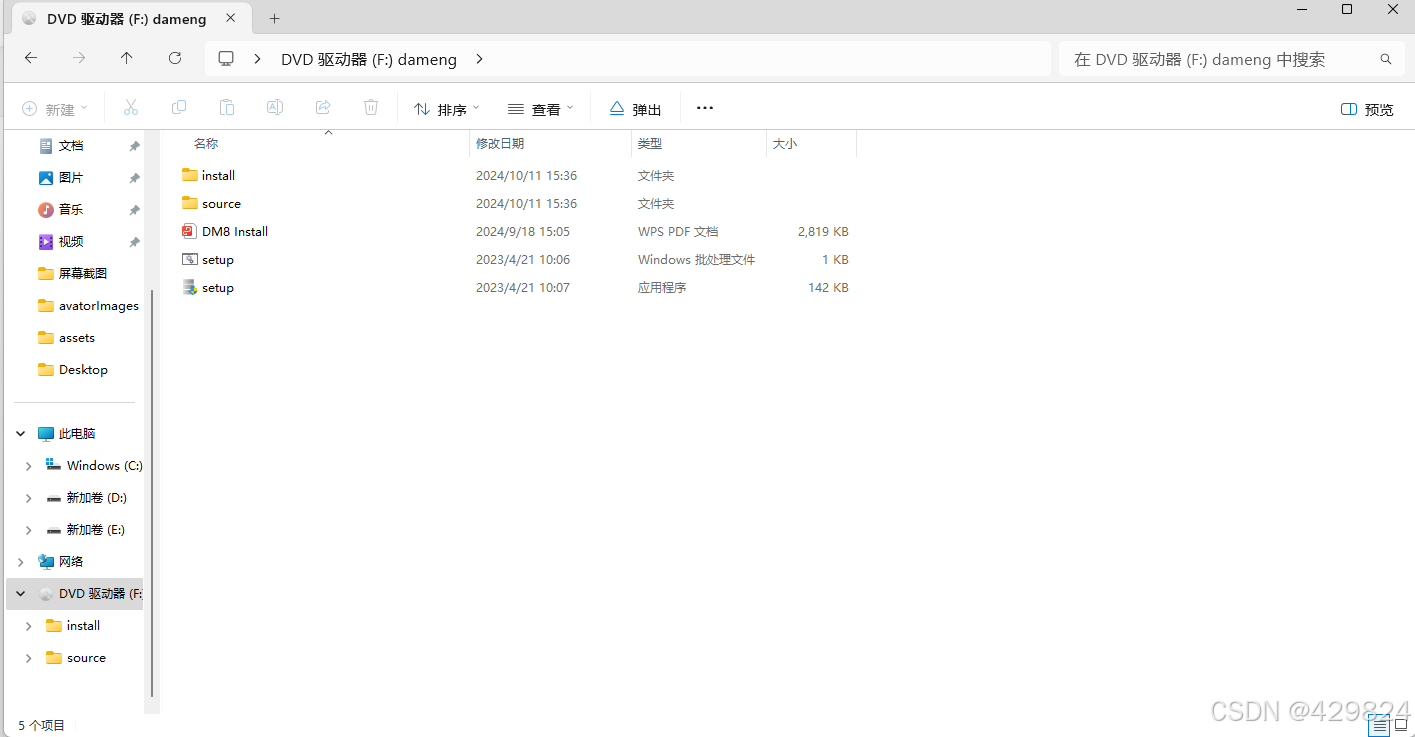Open the See more (...) menu

pyautogui.click(x=705, y=107)
